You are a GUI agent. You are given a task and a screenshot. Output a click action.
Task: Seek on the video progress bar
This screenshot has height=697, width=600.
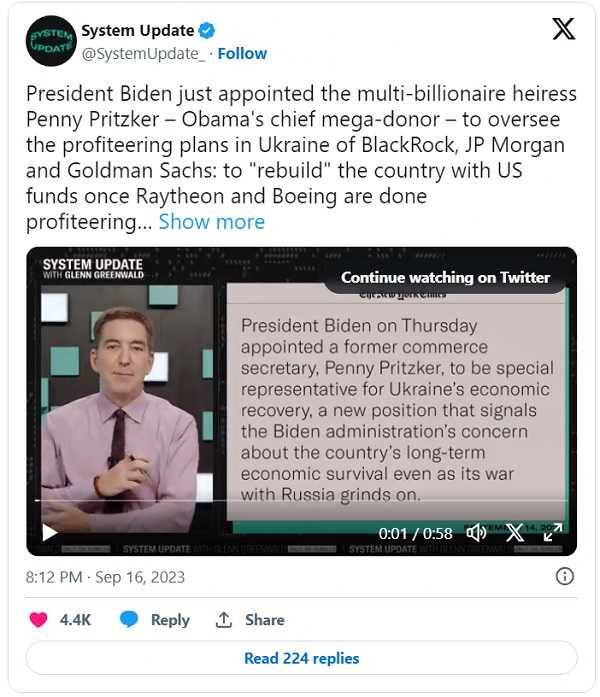(300, 500)
